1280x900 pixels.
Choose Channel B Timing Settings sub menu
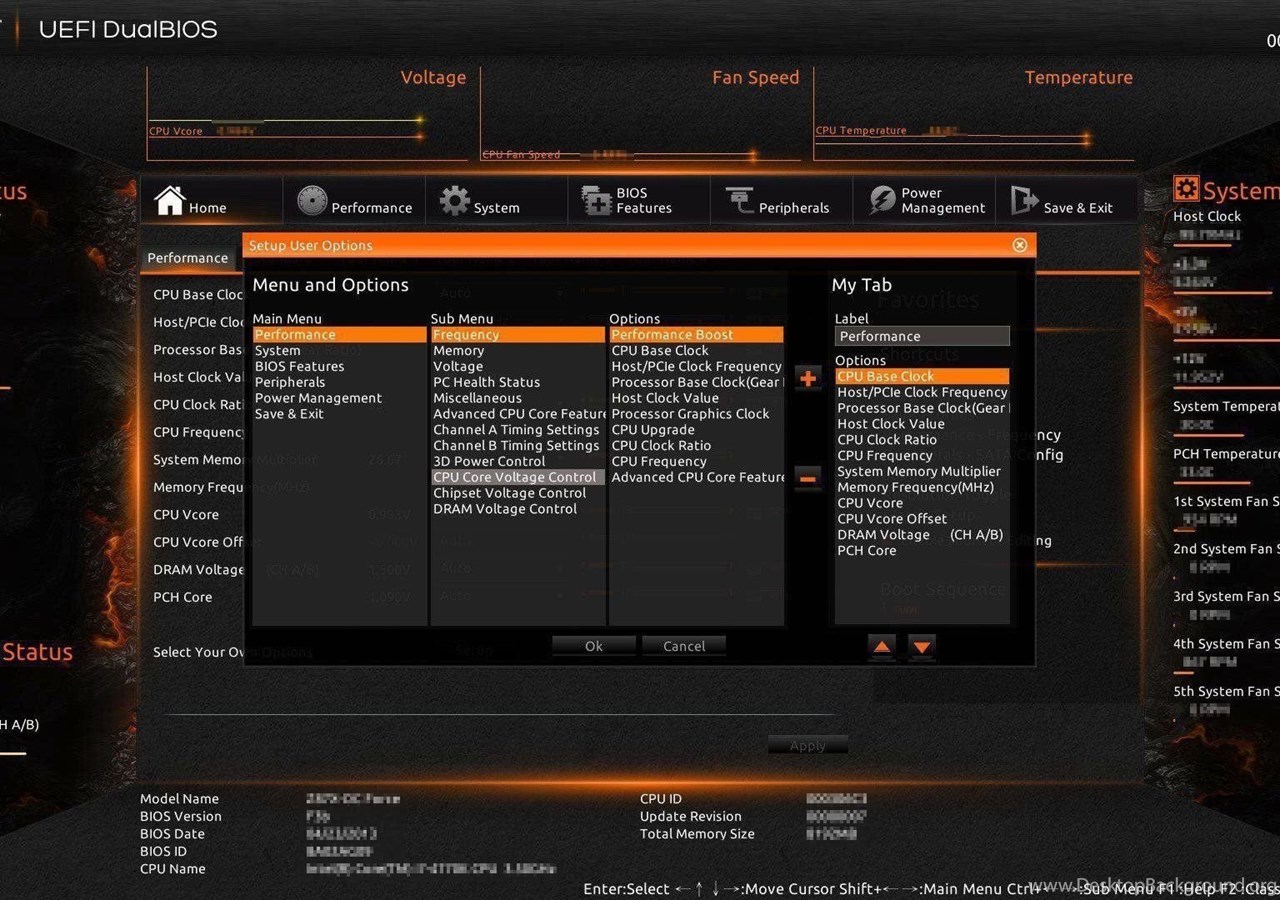pyautogui.click(x=518, y=446)
